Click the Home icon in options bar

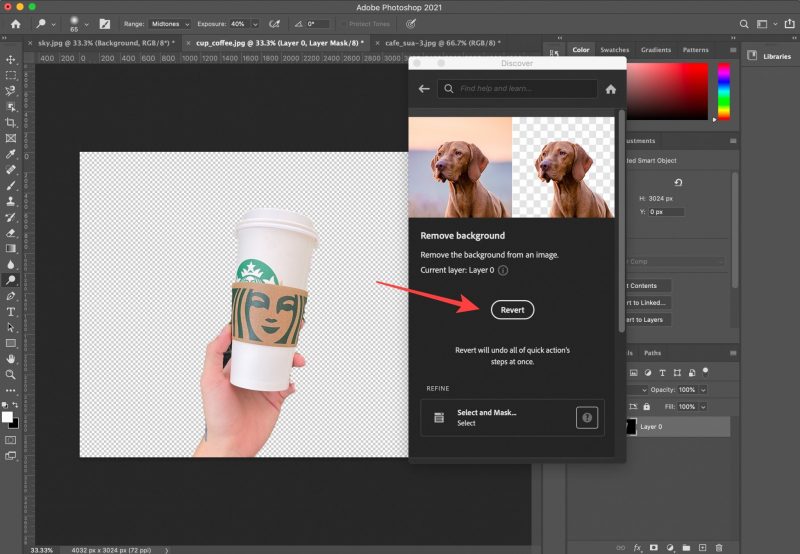pos(16,24)
